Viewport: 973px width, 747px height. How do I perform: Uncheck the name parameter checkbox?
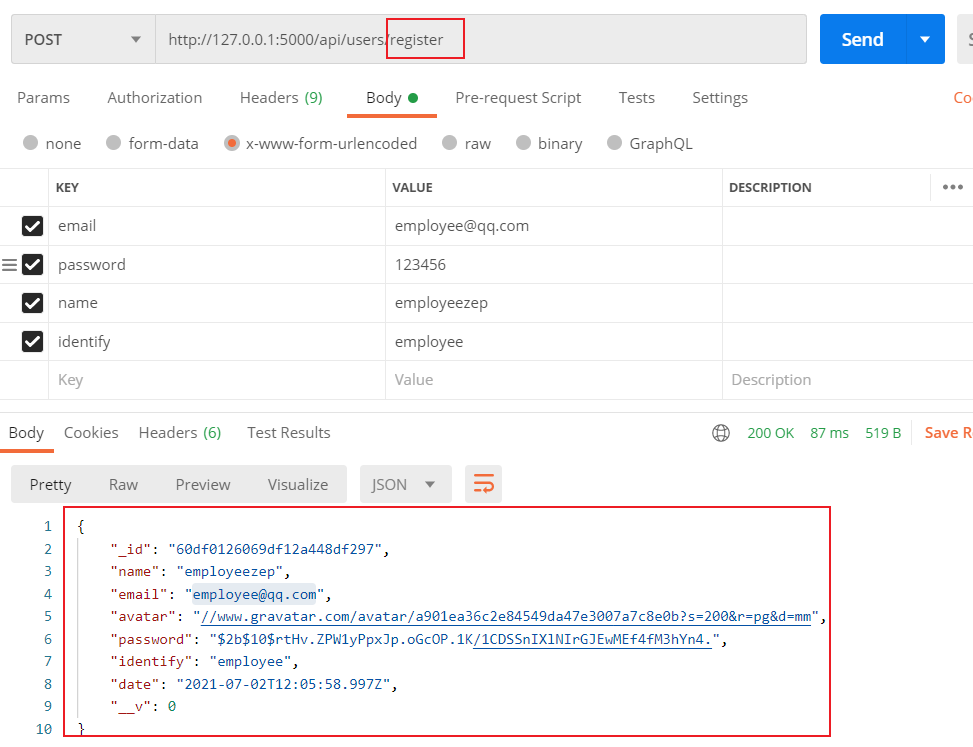[x=32, y=303]
